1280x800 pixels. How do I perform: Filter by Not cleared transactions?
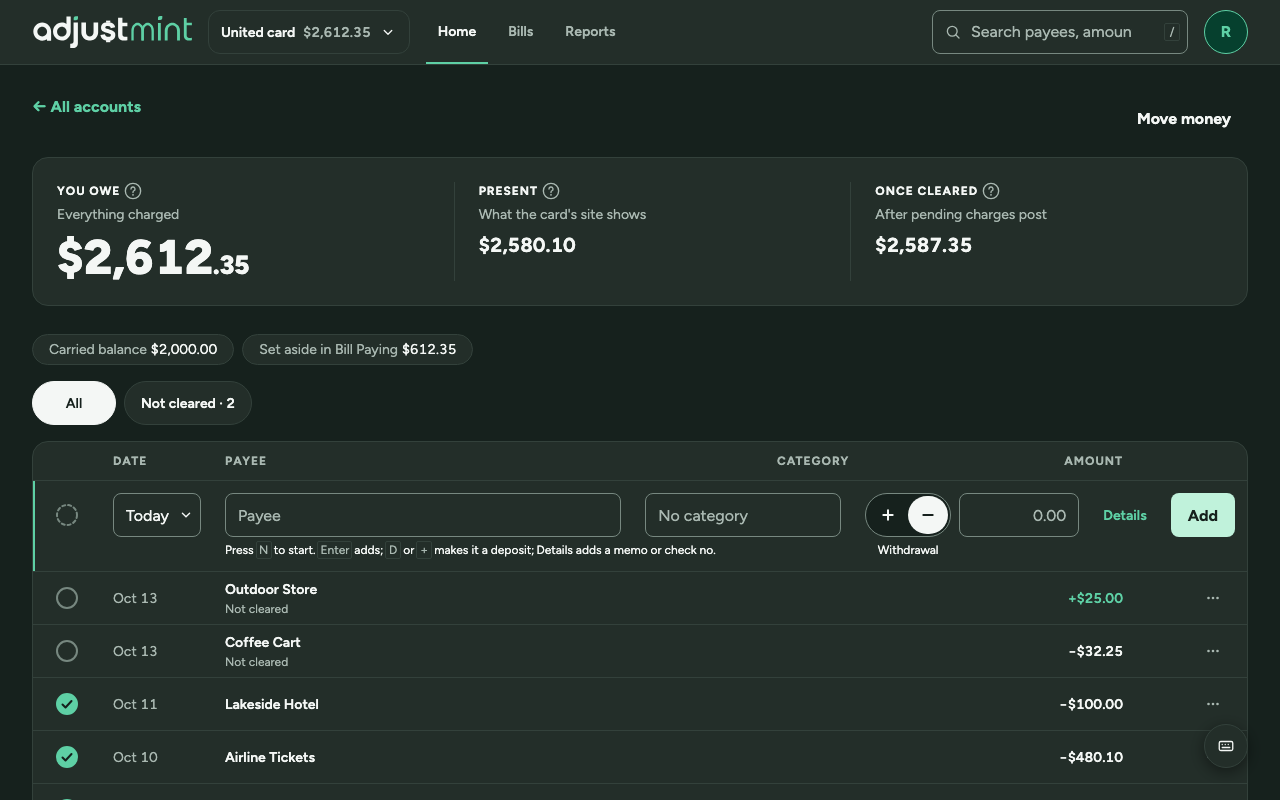point(188,403)
